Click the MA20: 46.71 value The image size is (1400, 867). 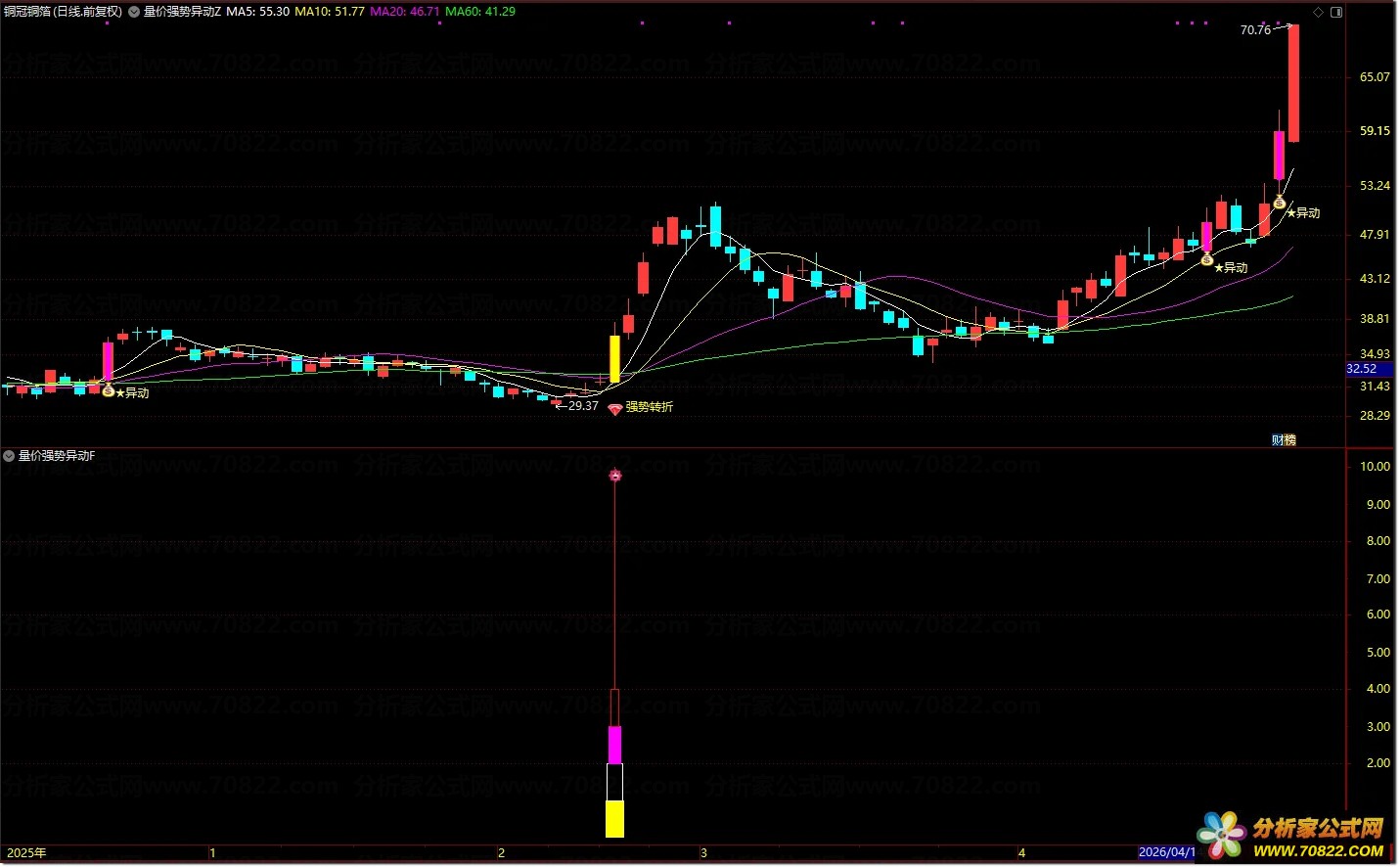405,12
